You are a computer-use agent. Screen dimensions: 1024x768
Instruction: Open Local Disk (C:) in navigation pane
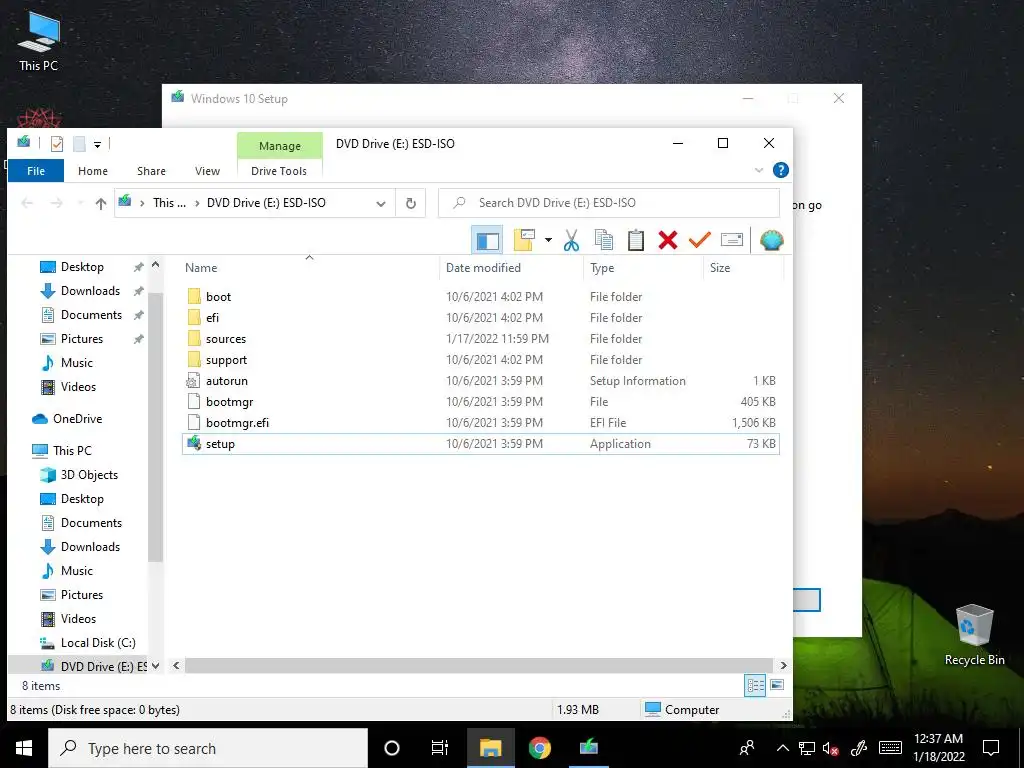click(x=98, y=643)
